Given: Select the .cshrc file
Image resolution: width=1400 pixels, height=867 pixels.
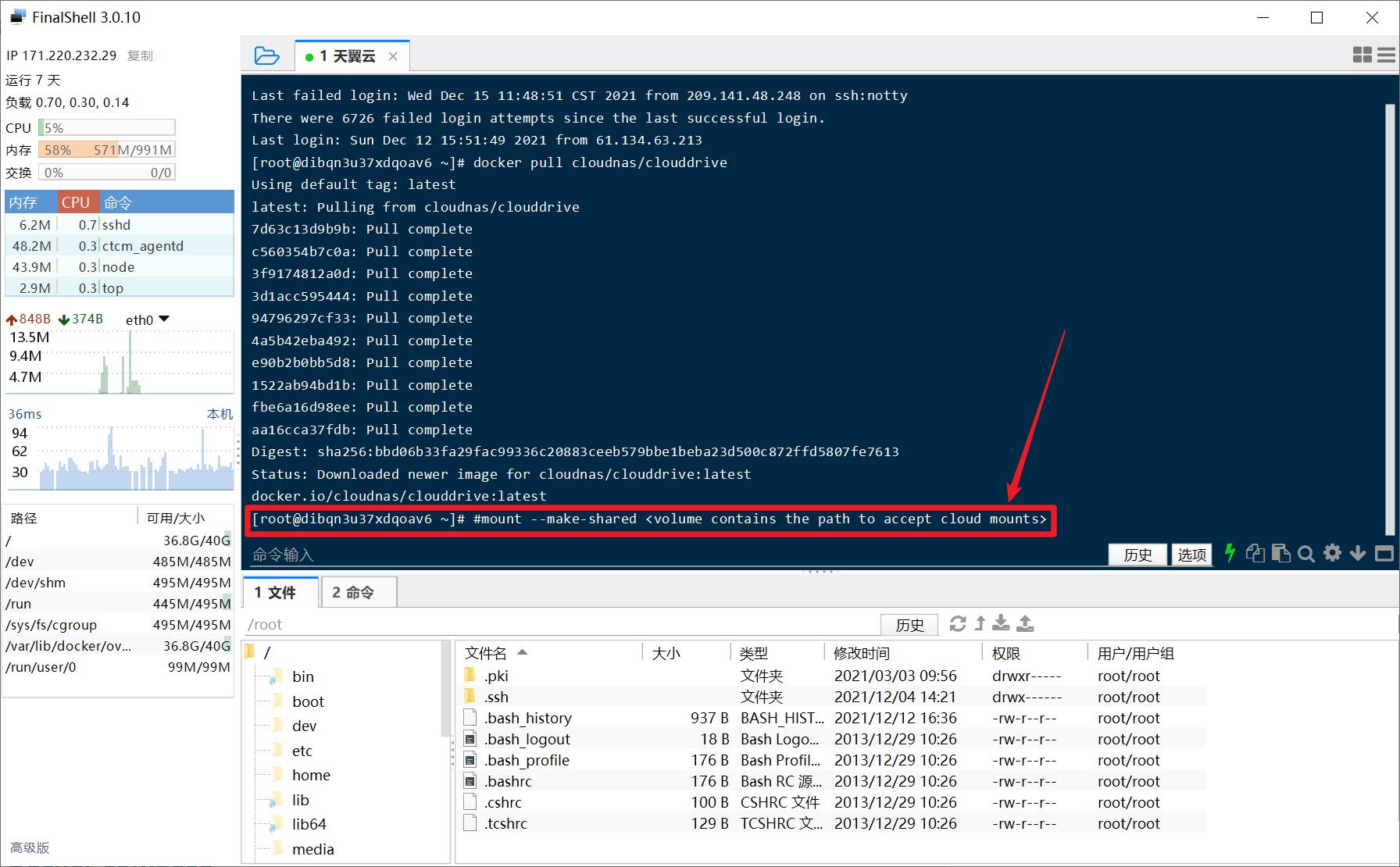Looking at the screenshot, I should click(833, 802).
